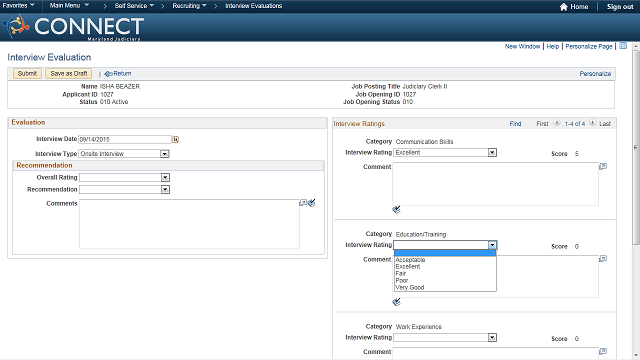This screenshot has height=360, width=640.
Task: Click spell check icon under Education/Training comment
Action: click(396, 302)
